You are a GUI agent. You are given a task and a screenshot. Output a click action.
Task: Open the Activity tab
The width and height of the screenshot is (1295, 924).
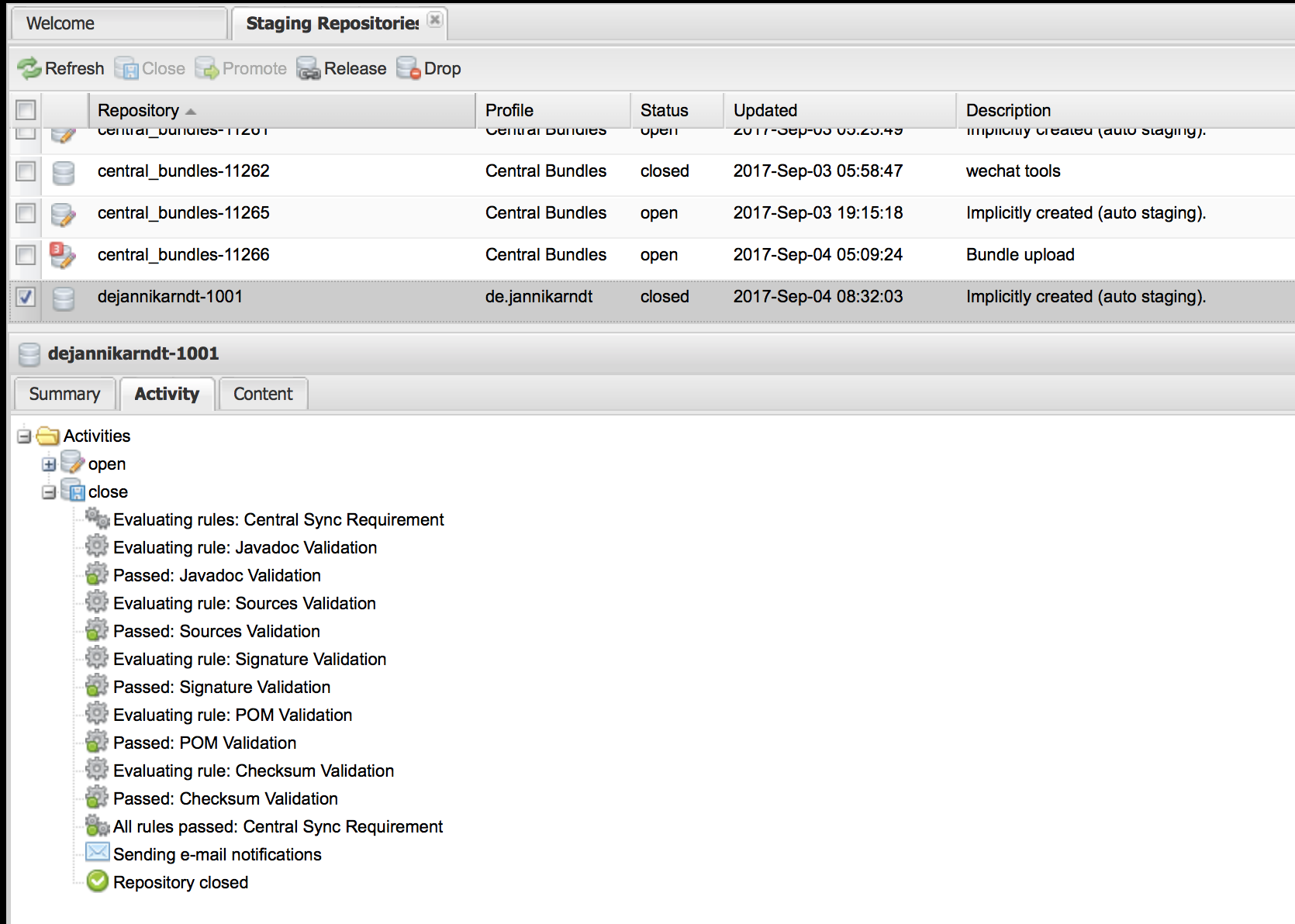click(x=167, y=394)
